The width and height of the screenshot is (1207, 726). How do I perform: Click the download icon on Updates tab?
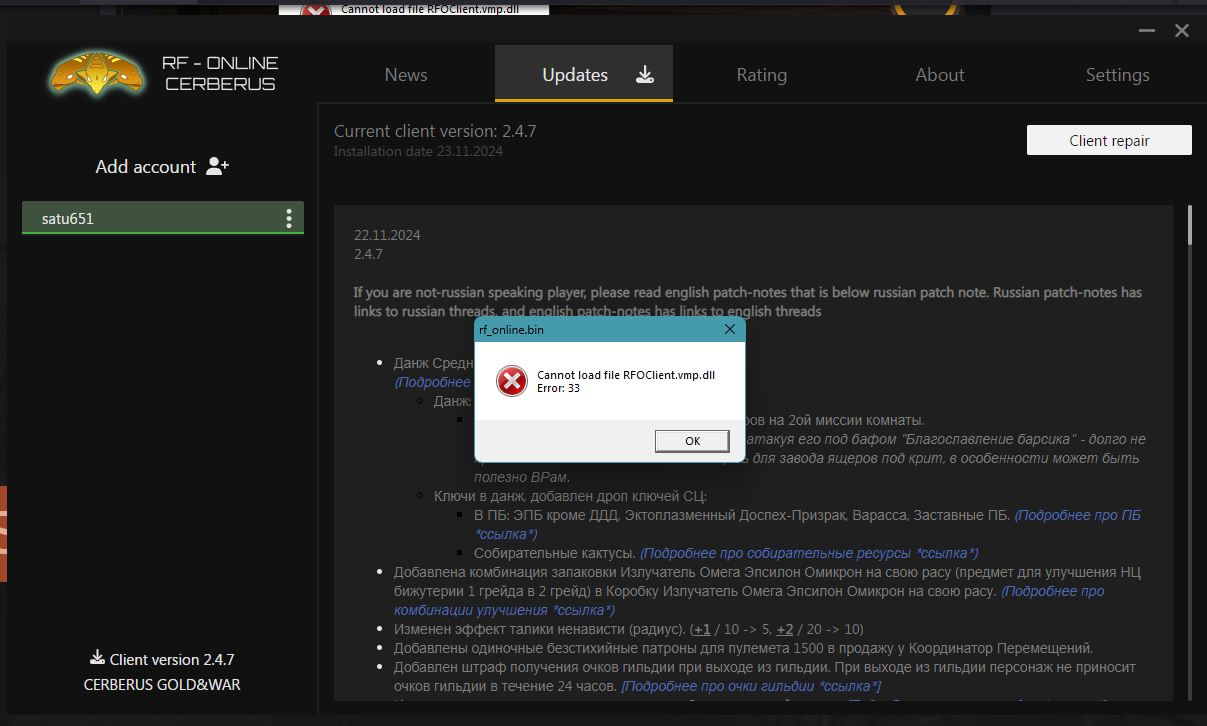645,74
